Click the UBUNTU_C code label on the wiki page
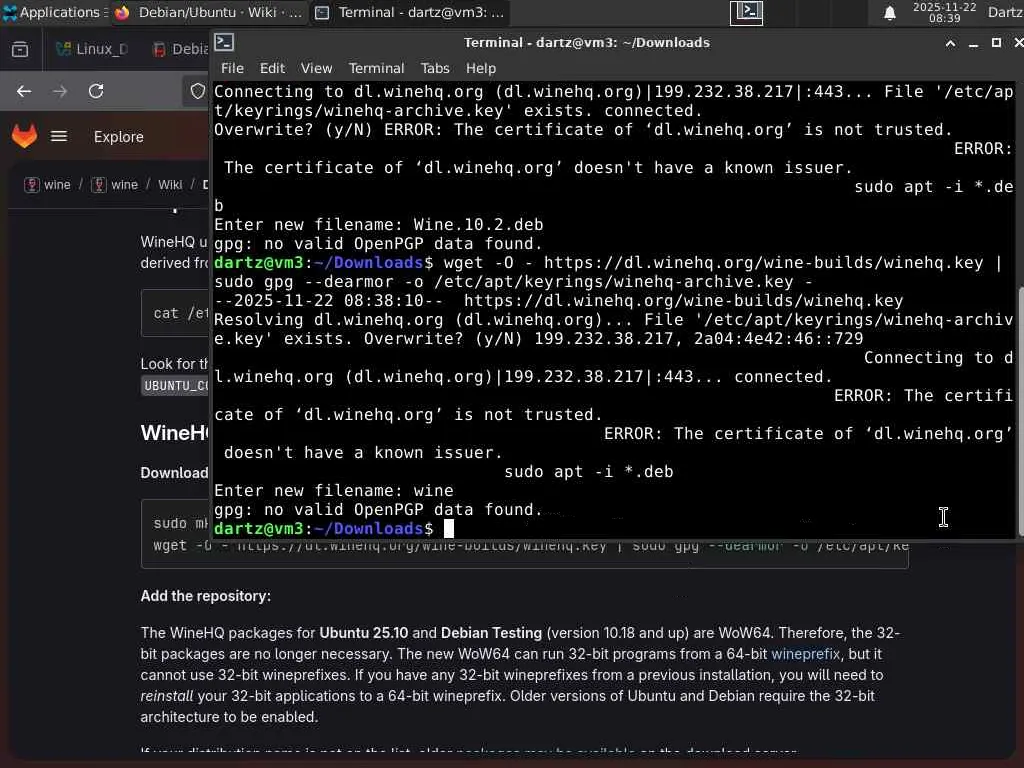Viewport: 1024px width, 768px height. (x=175, y=385)
